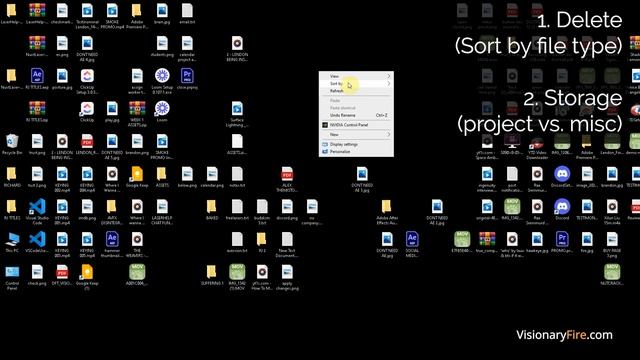
Task: Expand the View submenu in context menu
Action: (x=356, y=76)
